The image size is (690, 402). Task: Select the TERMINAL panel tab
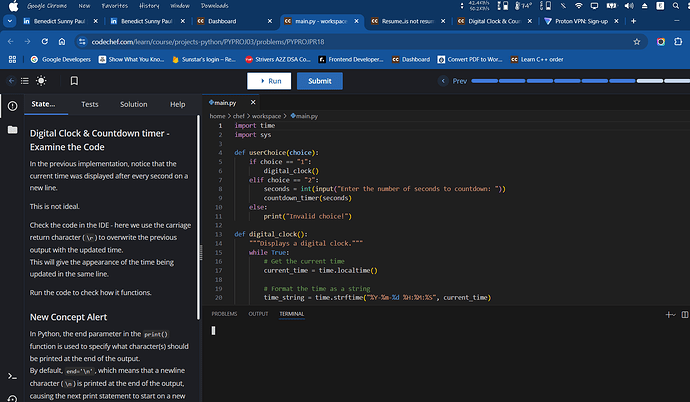(x=292, y=314)
